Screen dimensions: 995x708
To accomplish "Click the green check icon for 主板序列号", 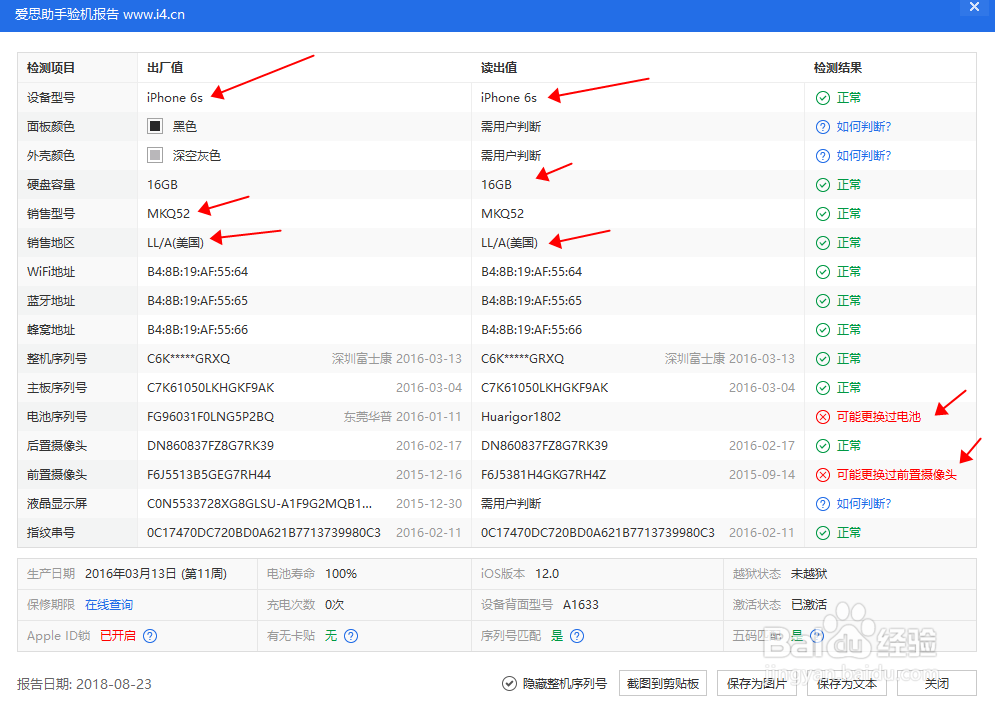I will click(822, 388).
